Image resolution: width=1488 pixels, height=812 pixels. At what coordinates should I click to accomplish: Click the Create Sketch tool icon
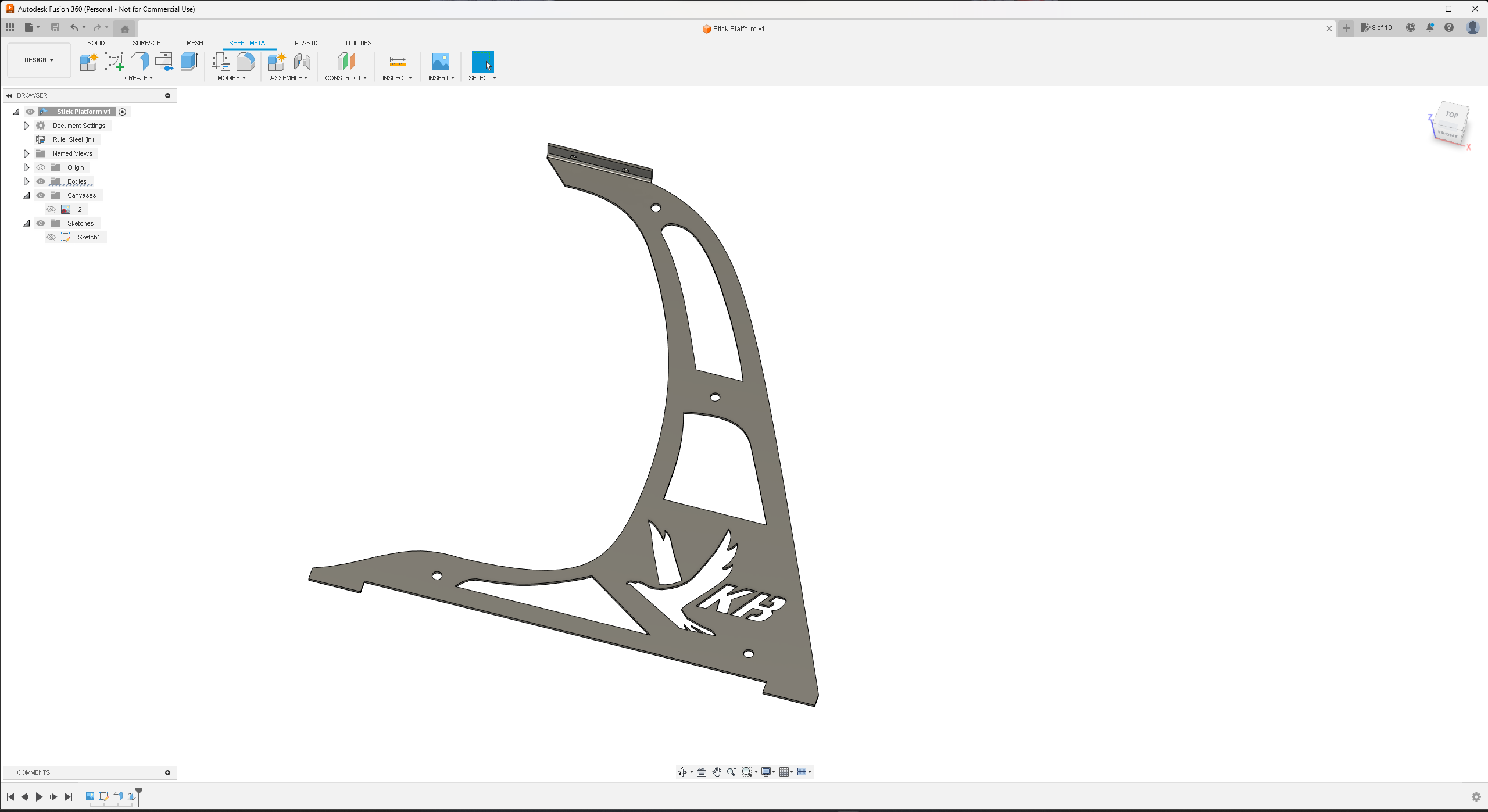[x=114, y=62]
